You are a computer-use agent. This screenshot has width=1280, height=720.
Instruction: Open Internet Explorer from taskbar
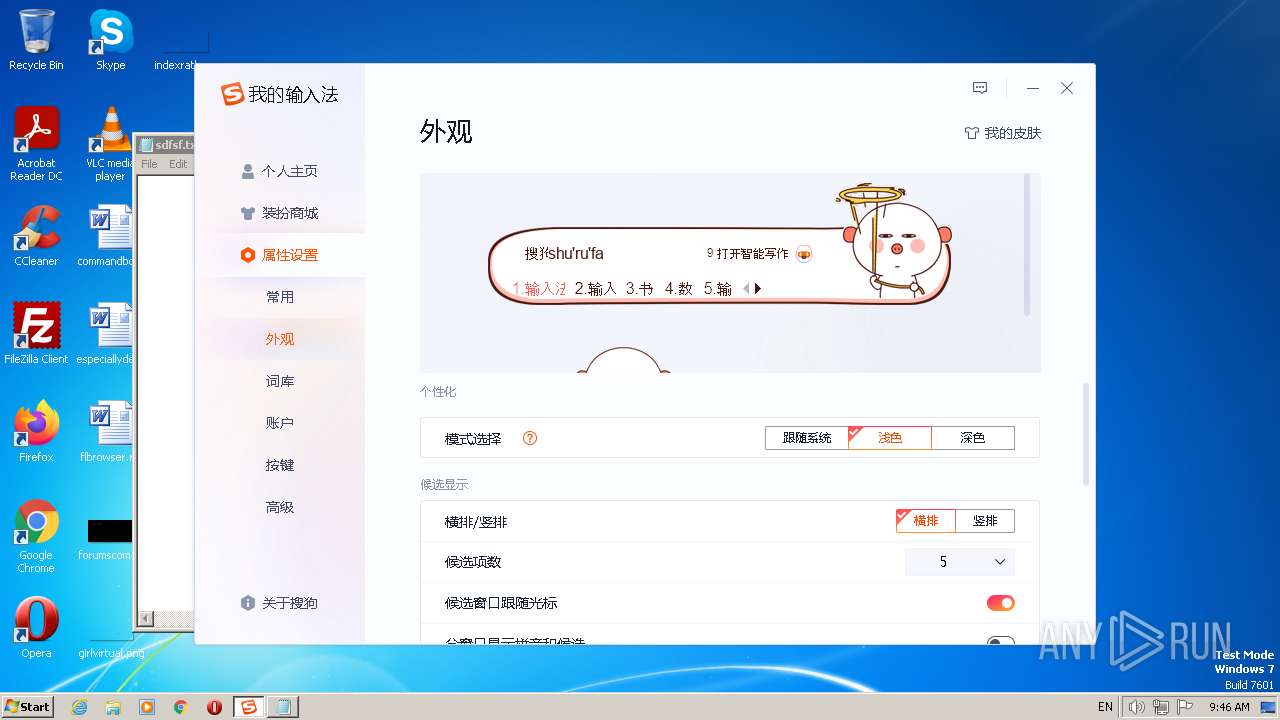[80, 707]
